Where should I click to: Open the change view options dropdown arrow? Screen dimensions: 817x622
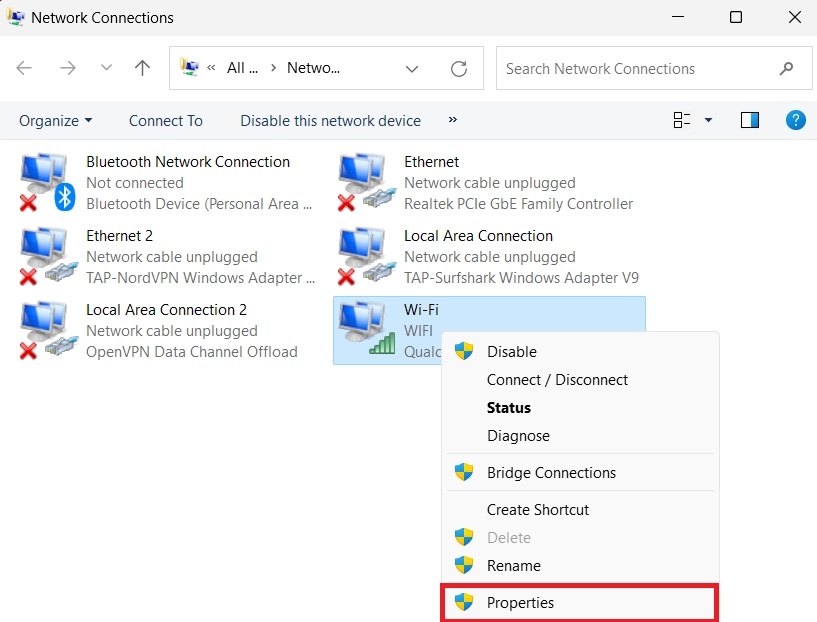pyautogui.click(x=709, y=120)
